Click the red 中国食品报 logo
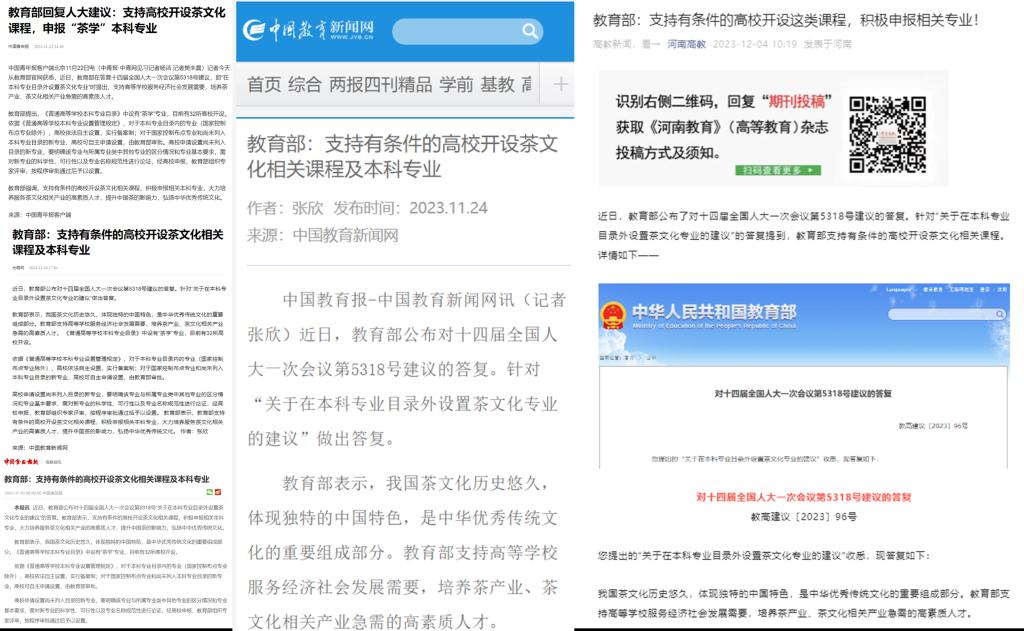Viewport: 1024px width, 631px height. point(21,461)
